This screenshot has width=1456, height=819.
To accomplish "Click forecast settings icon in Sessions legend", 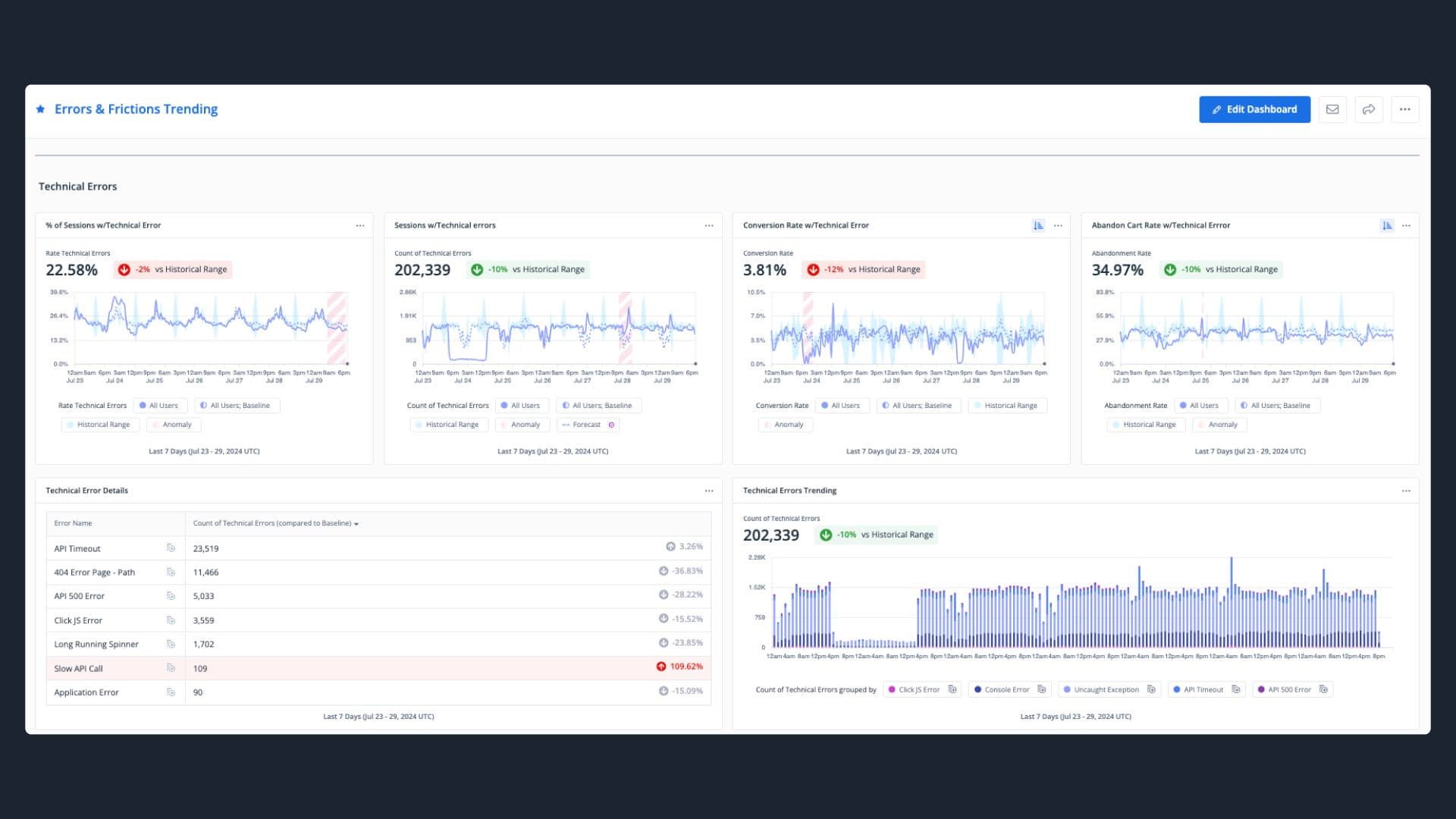I will click(611, 425).
